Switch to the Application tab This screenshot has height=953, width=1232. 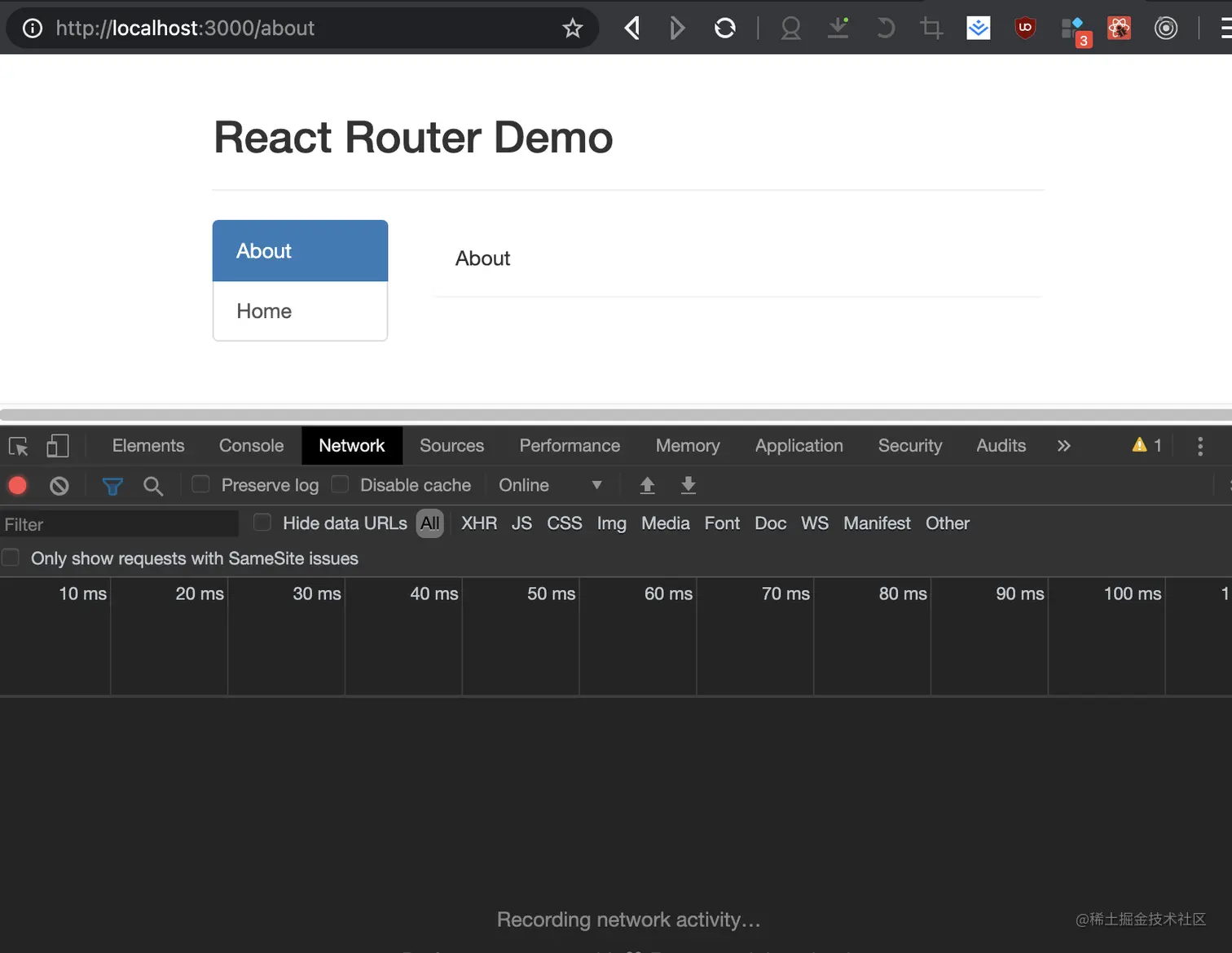[799, 446]
